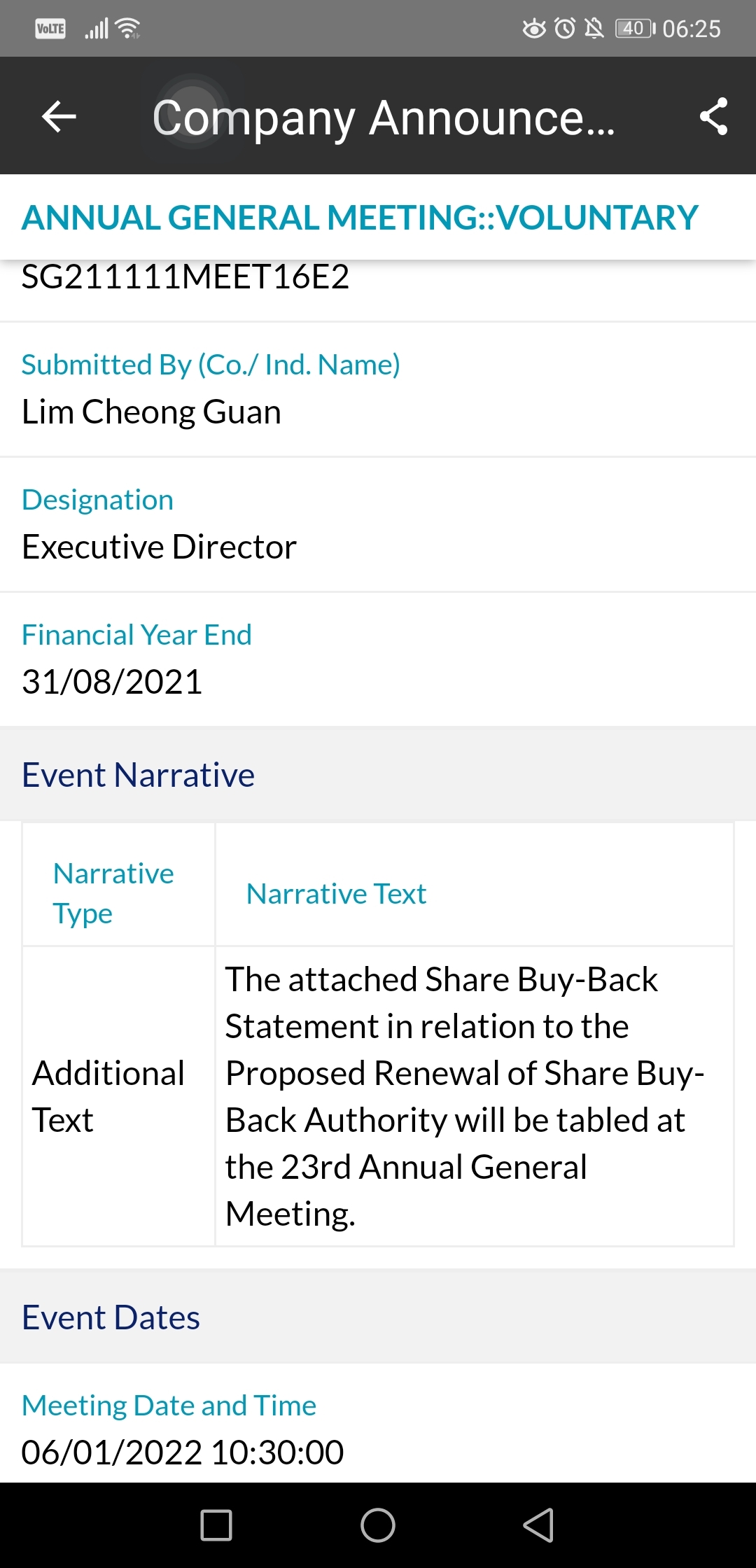
Task: Select the Share Buy-Back narrative text
Action: click(x=465, y=1096)
